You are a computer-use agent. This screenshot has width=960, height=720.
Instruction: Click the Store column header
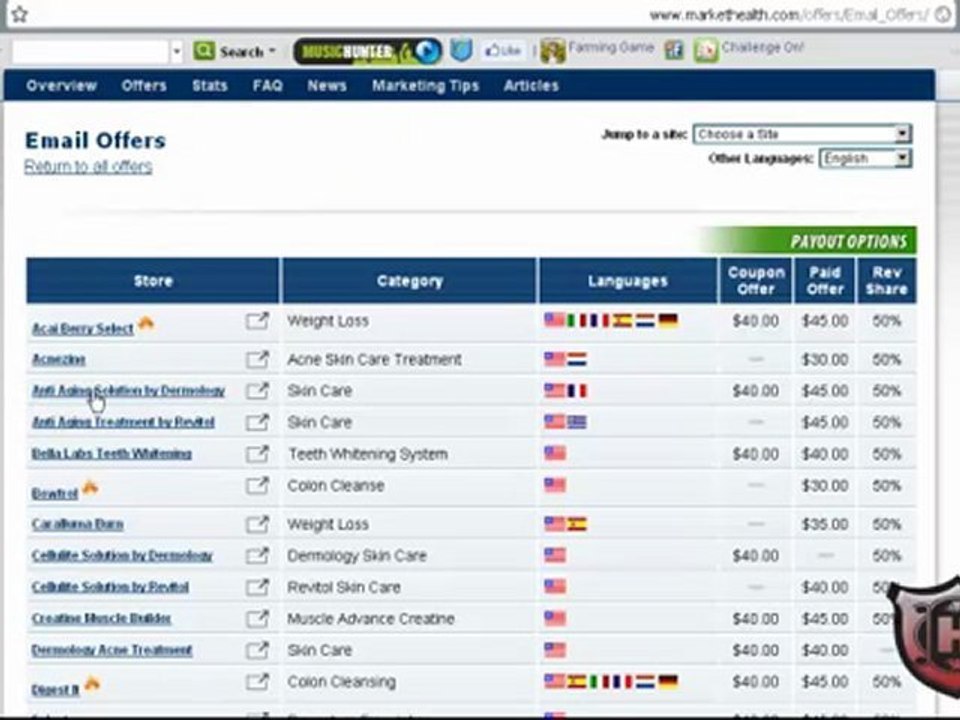(153, 281)
